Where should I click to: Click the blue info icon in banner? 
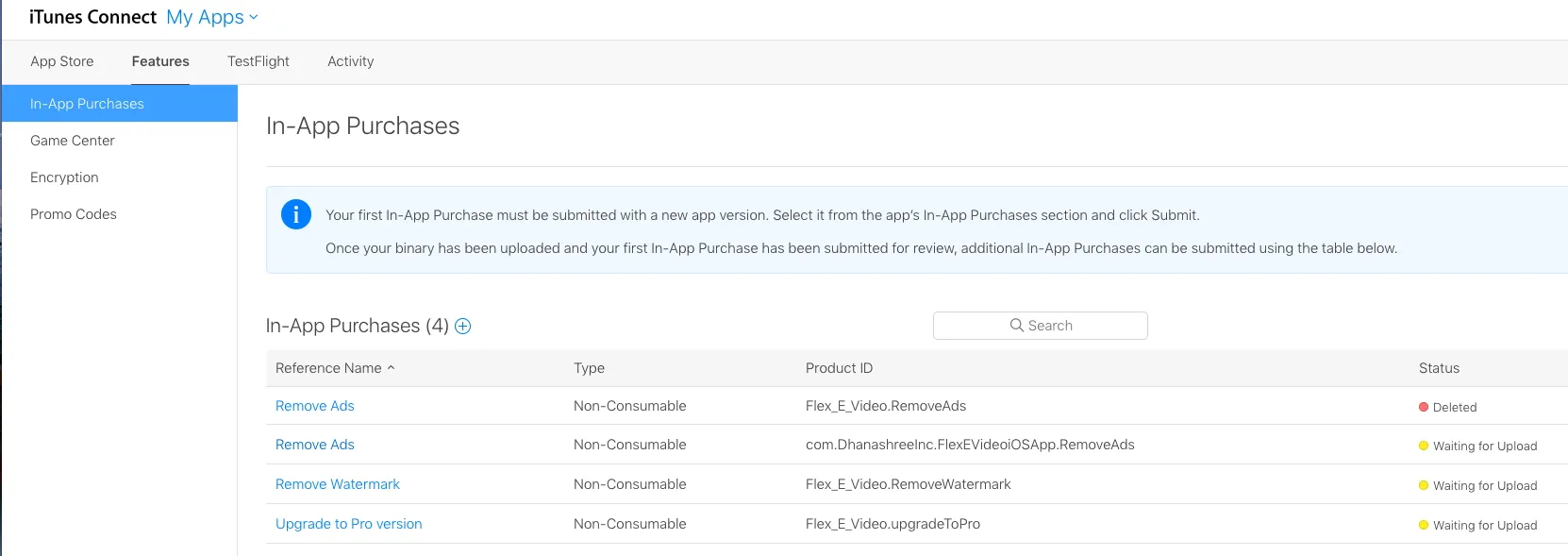296,214
